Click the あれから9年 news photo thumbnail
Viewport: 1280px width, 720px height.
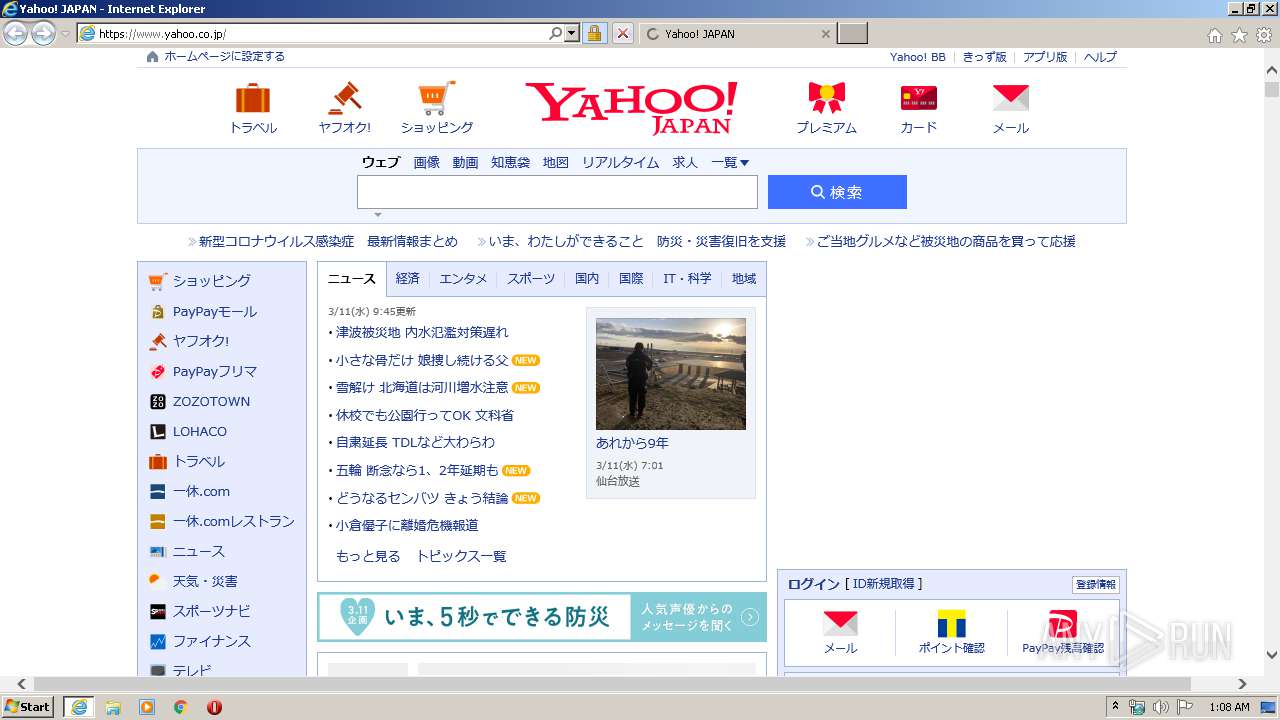click(x=671, y=374)
